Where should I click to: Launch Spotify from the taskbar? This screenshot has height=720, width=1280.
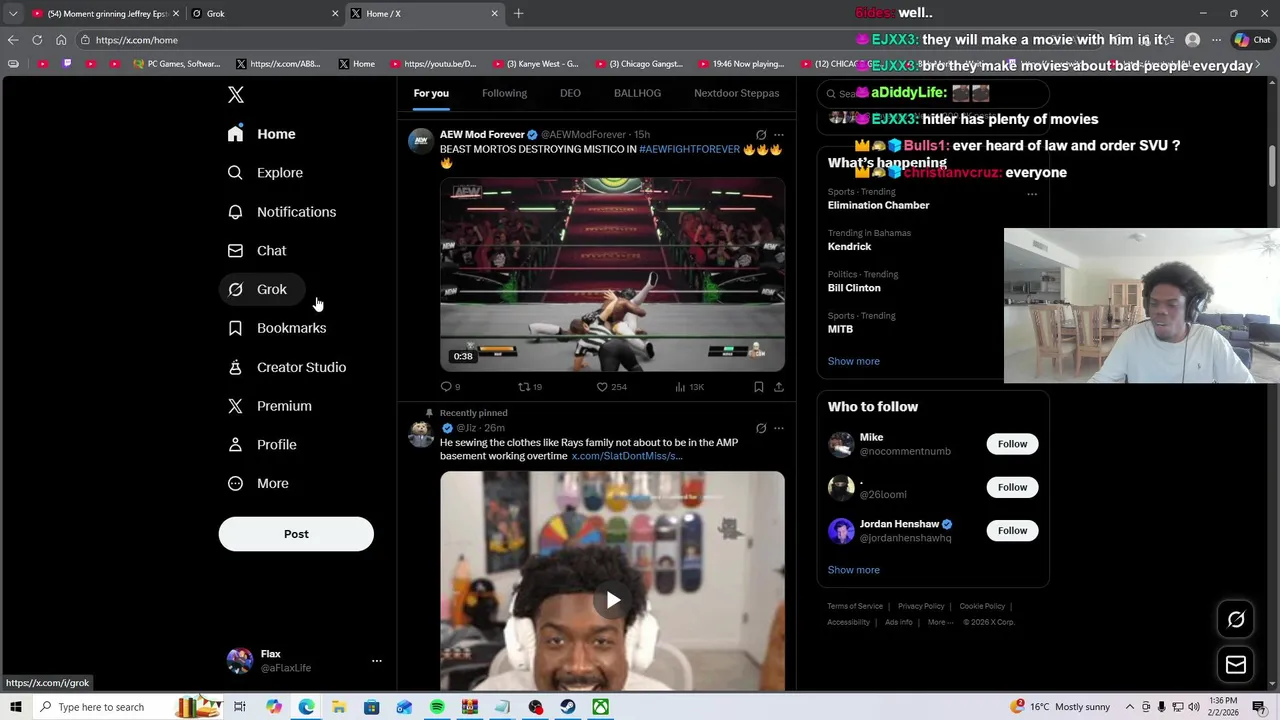click(437, 707)
